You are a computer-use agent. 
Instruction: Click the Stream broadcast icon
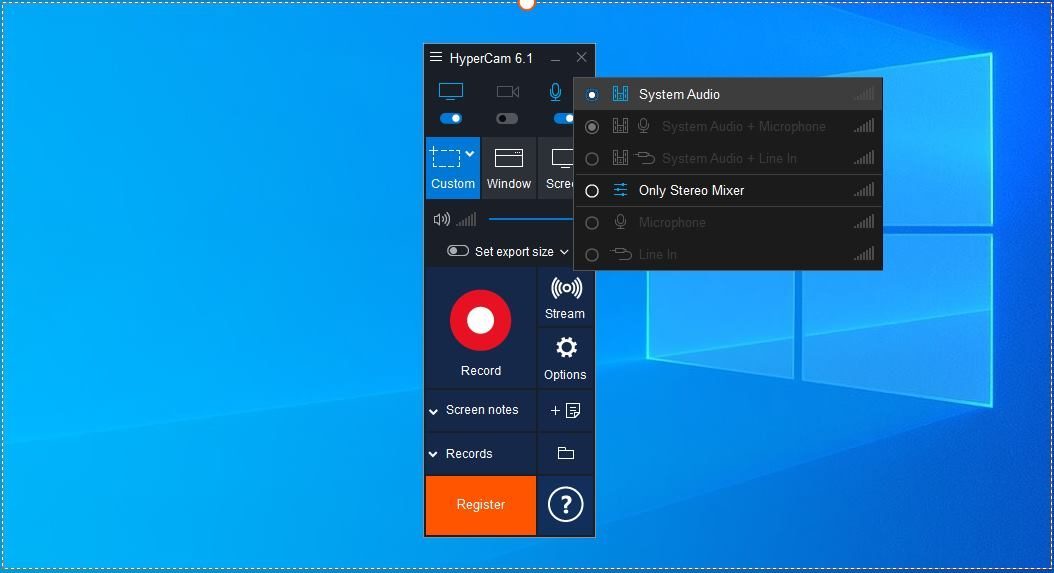[x=566, y=289]
